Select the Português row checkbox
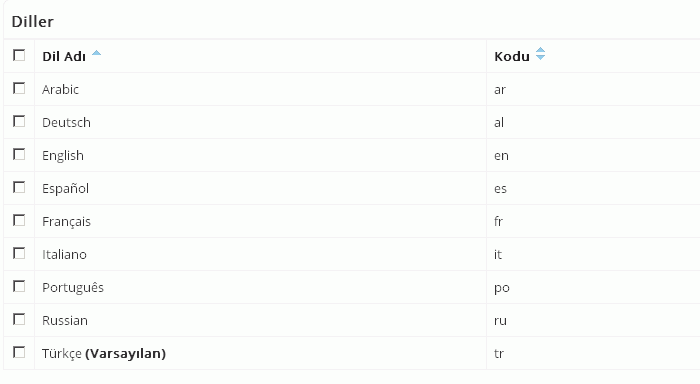The image size is (700, 384). (x=19, y=287)
